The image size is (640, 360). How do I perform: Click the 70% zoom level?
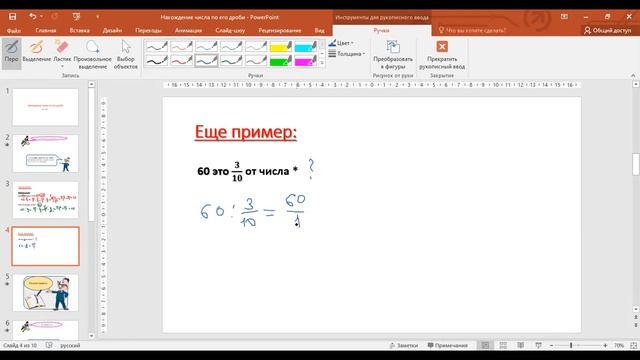pos(619,345)
